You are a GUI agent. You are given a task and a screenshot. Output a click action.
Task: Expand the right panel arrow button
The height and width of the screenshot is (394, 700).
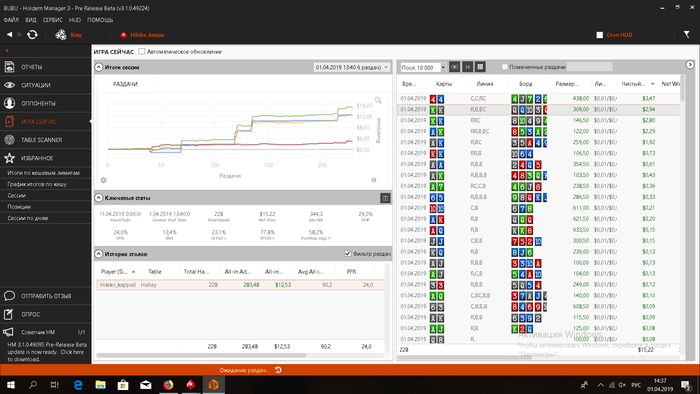click(x=690, y=65)
